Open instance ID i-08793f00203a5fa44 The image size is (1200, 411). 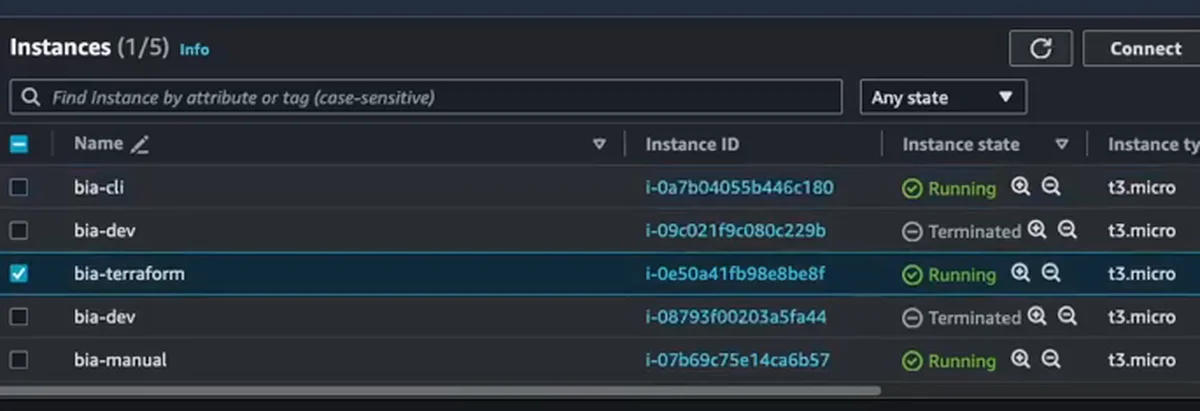point(736,317)
